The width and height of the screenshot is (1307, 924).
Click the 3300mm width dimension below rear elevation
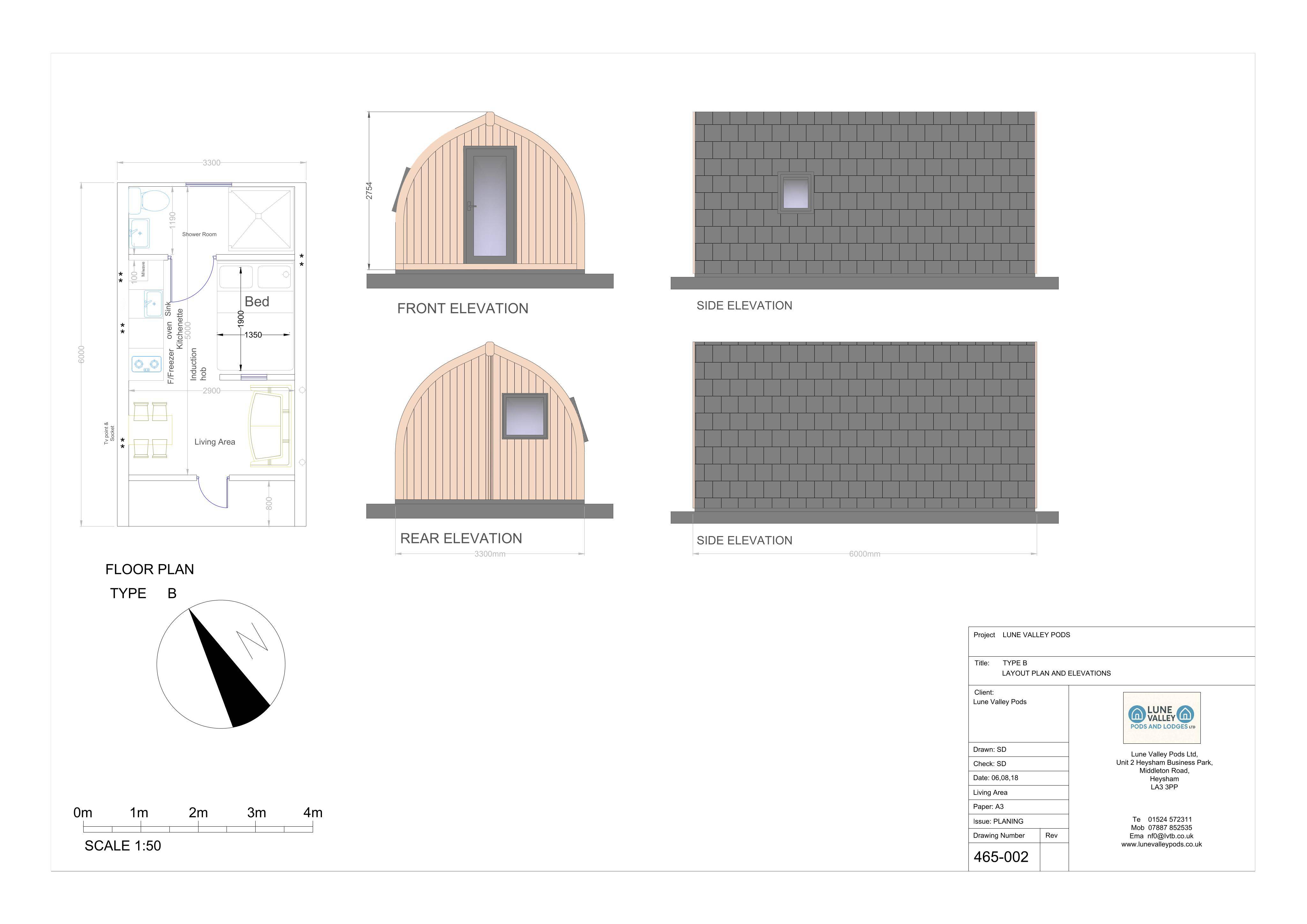click(489, 554)
